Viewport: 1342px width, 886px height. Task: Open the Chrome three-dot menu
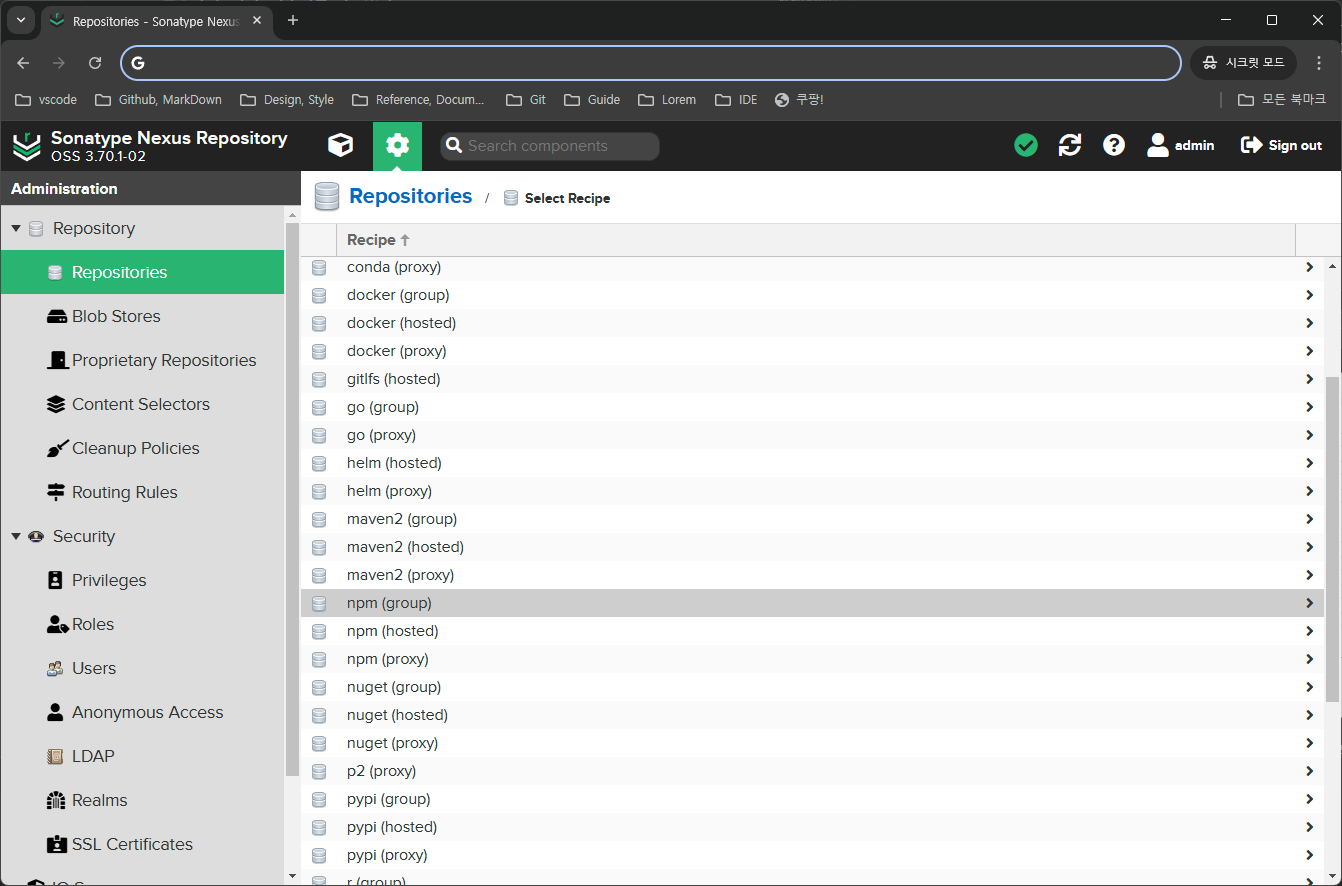click(1319, 63)
